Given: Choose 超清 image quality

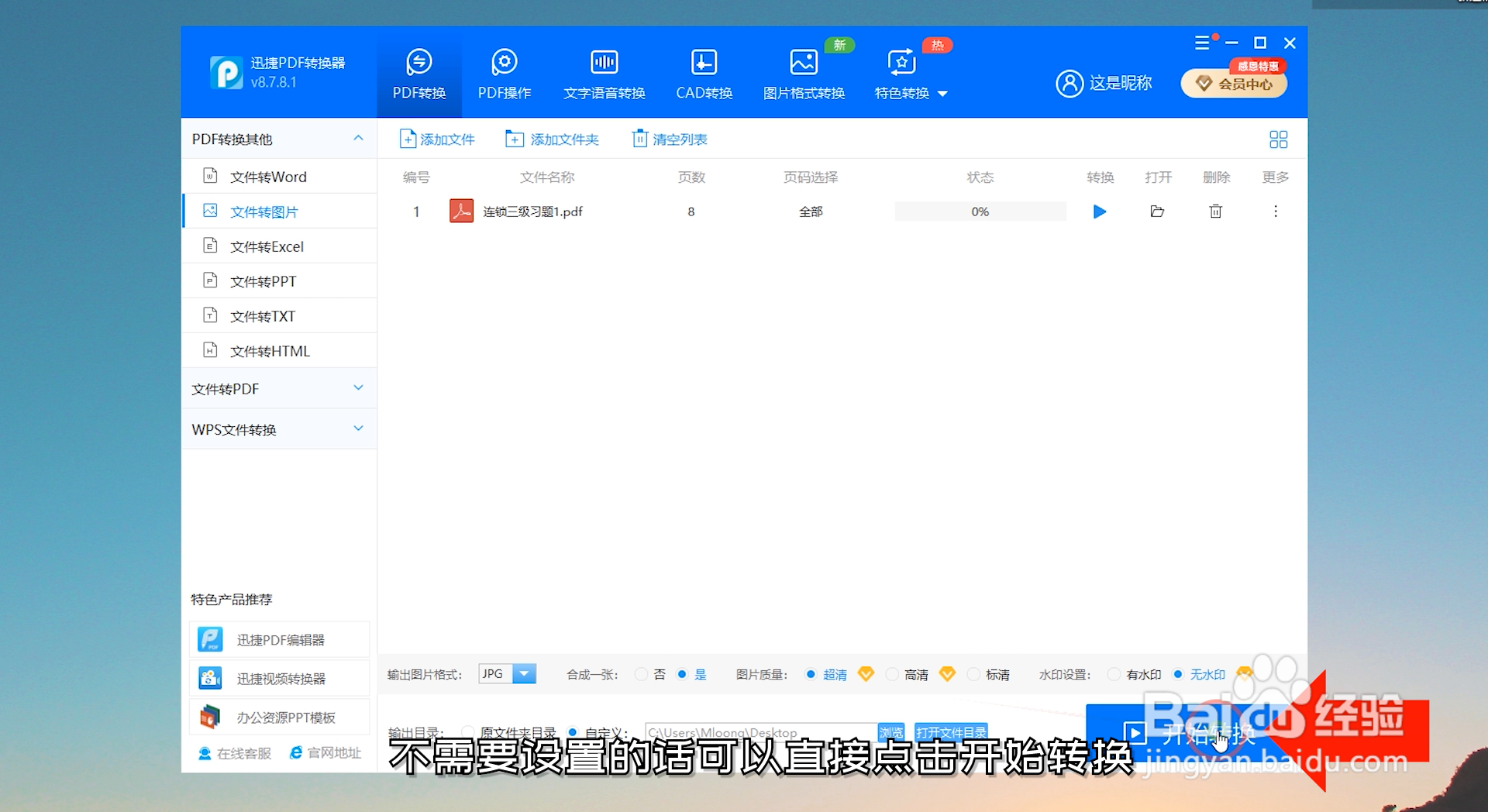Looking at the screenshot, I should click(x=811, y=674).
